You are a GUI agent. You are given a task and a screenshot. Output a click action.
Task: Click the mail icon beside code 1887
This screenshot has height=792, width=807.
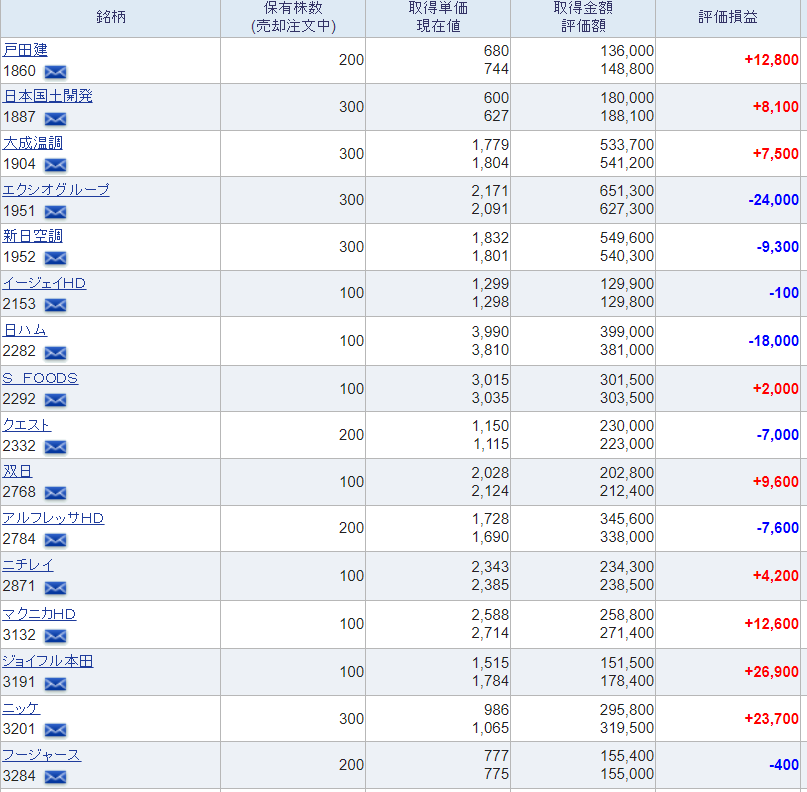(55, 119)
